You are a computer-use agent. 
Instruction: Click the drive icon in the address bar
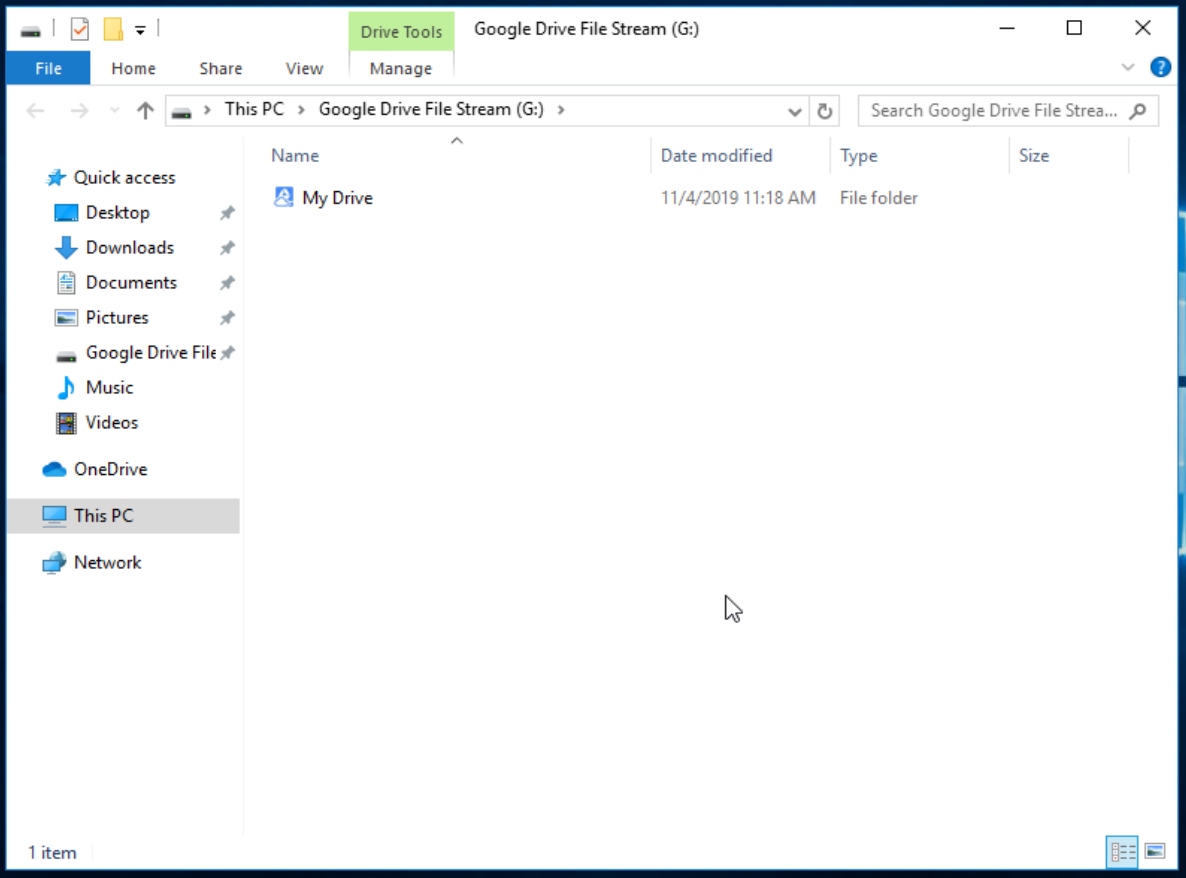[182, 113]
